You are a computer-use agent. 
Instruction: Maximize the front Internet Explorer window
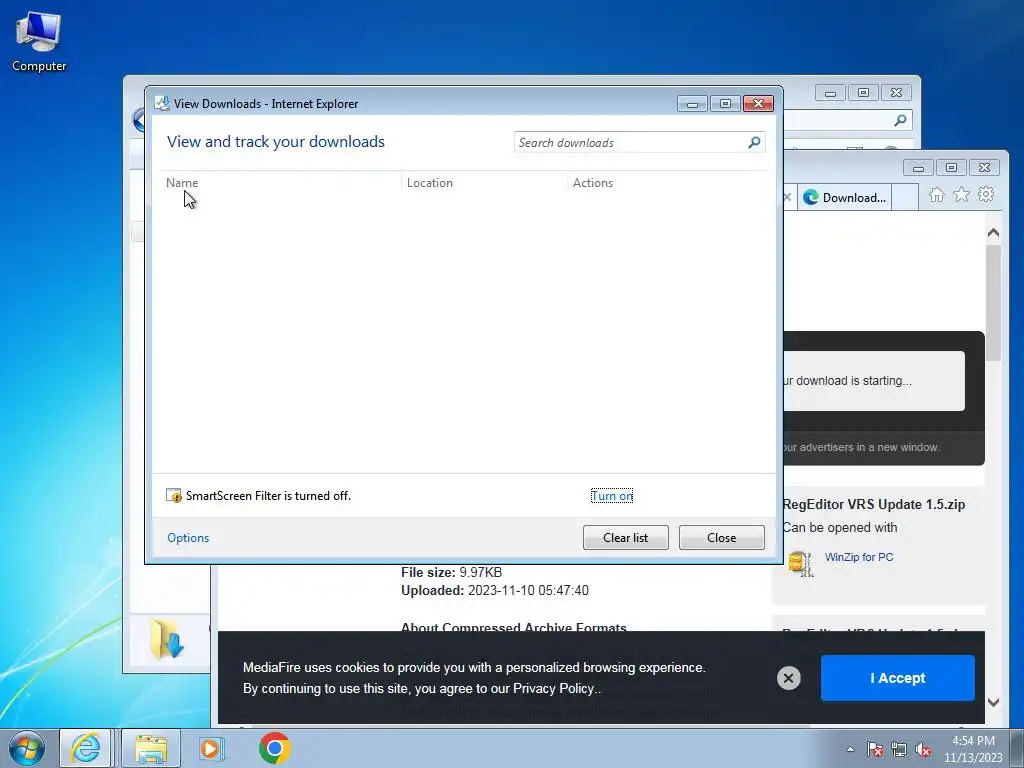[951, 168]
